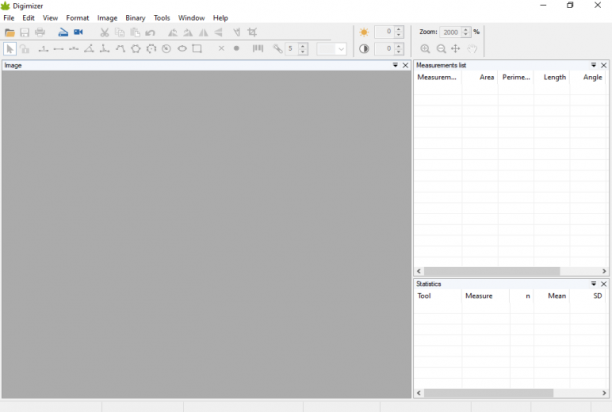The width and height of the screenshot is (612, 412).
Task: Decrease the contrast value stepper
Action: 399,52
